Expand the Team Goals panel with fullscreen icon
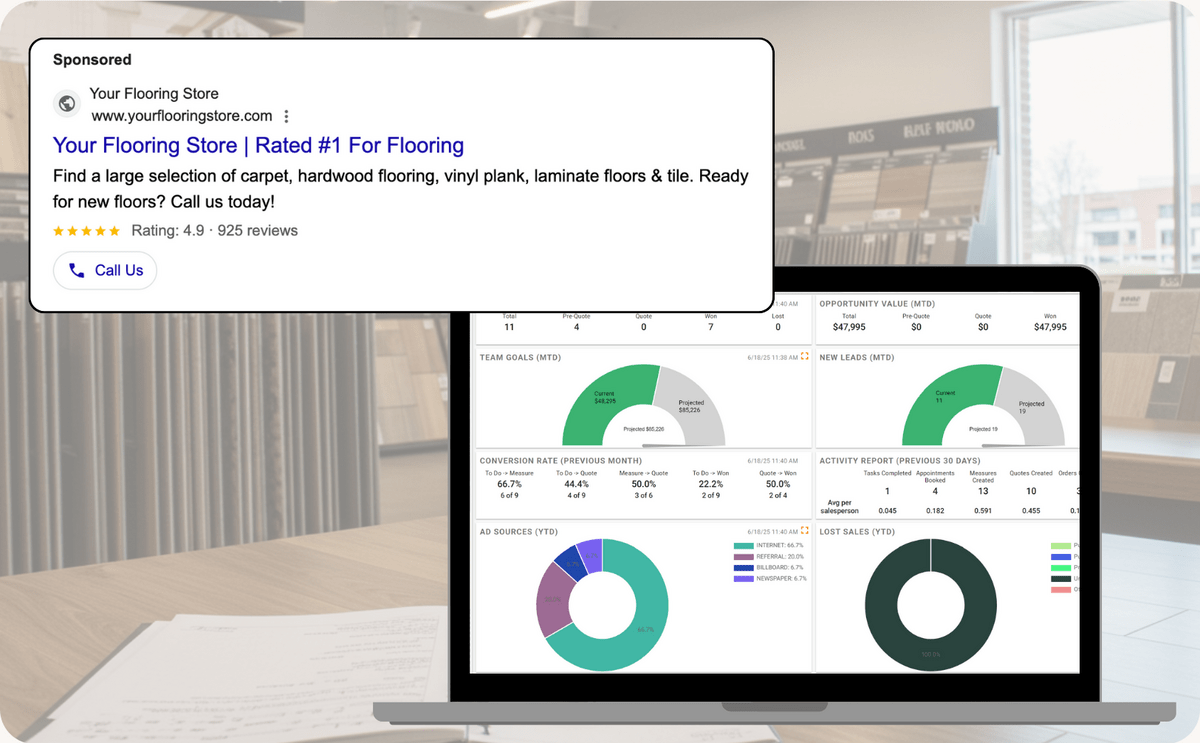1200x743 pixels. pos(805,357)
